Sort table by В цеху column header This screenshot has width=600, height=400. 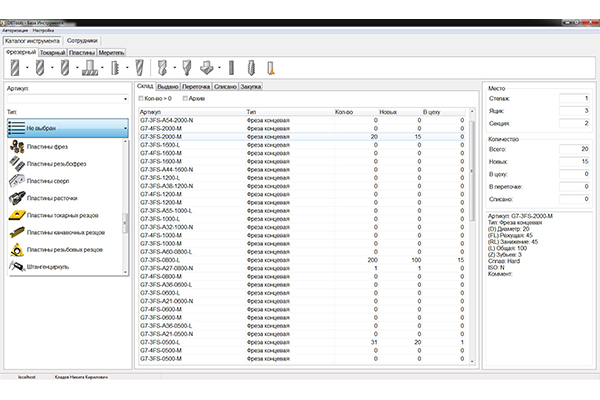tap(443, 112)
